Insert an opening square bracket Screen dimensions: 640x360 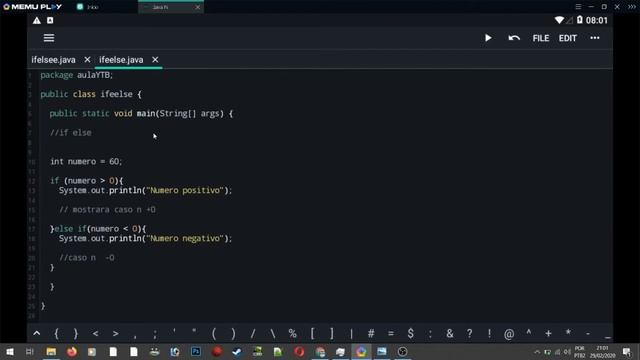pyautogui.click(x=312, y=333)
